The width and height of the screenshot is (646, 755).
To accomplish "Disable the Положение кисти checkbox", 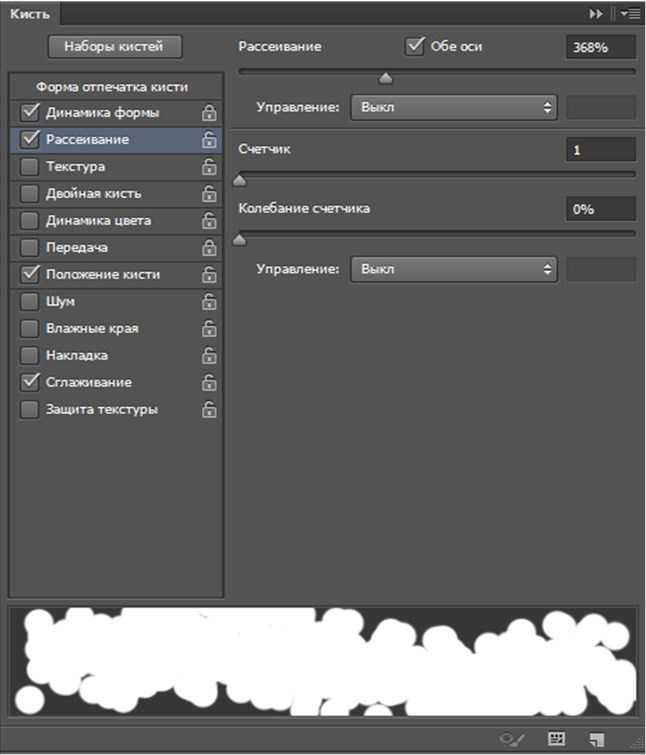I will pyautogui.click(x=29, y=274).
